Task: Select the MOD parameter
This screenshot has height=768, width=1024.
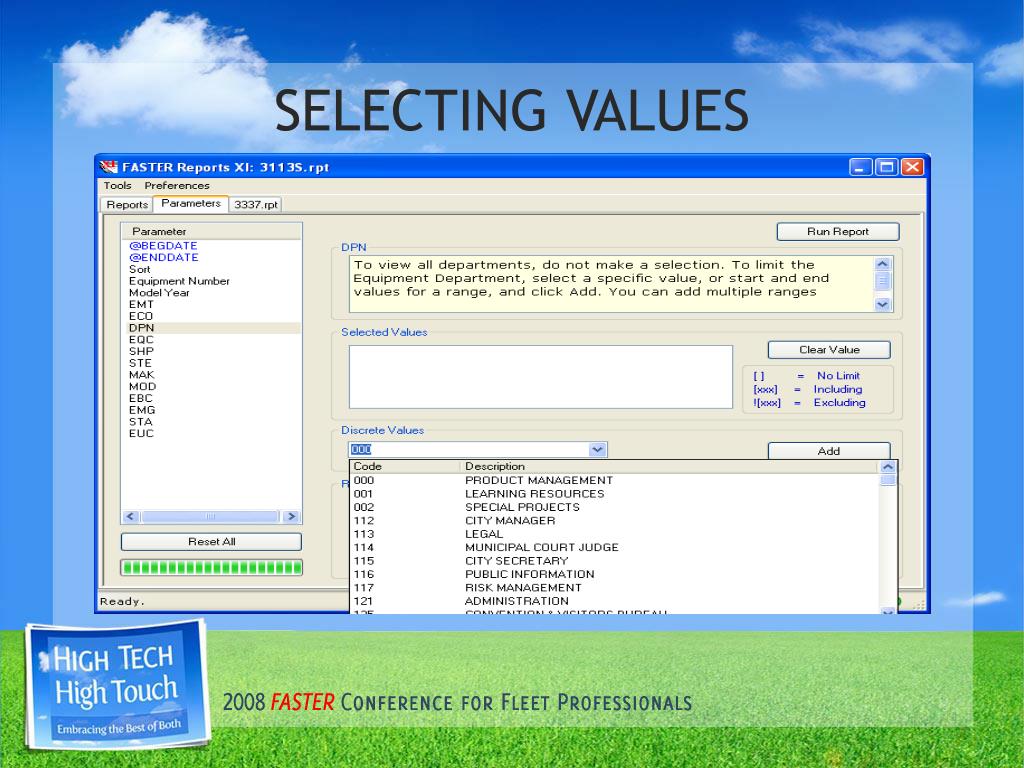Action: (142, 387)
